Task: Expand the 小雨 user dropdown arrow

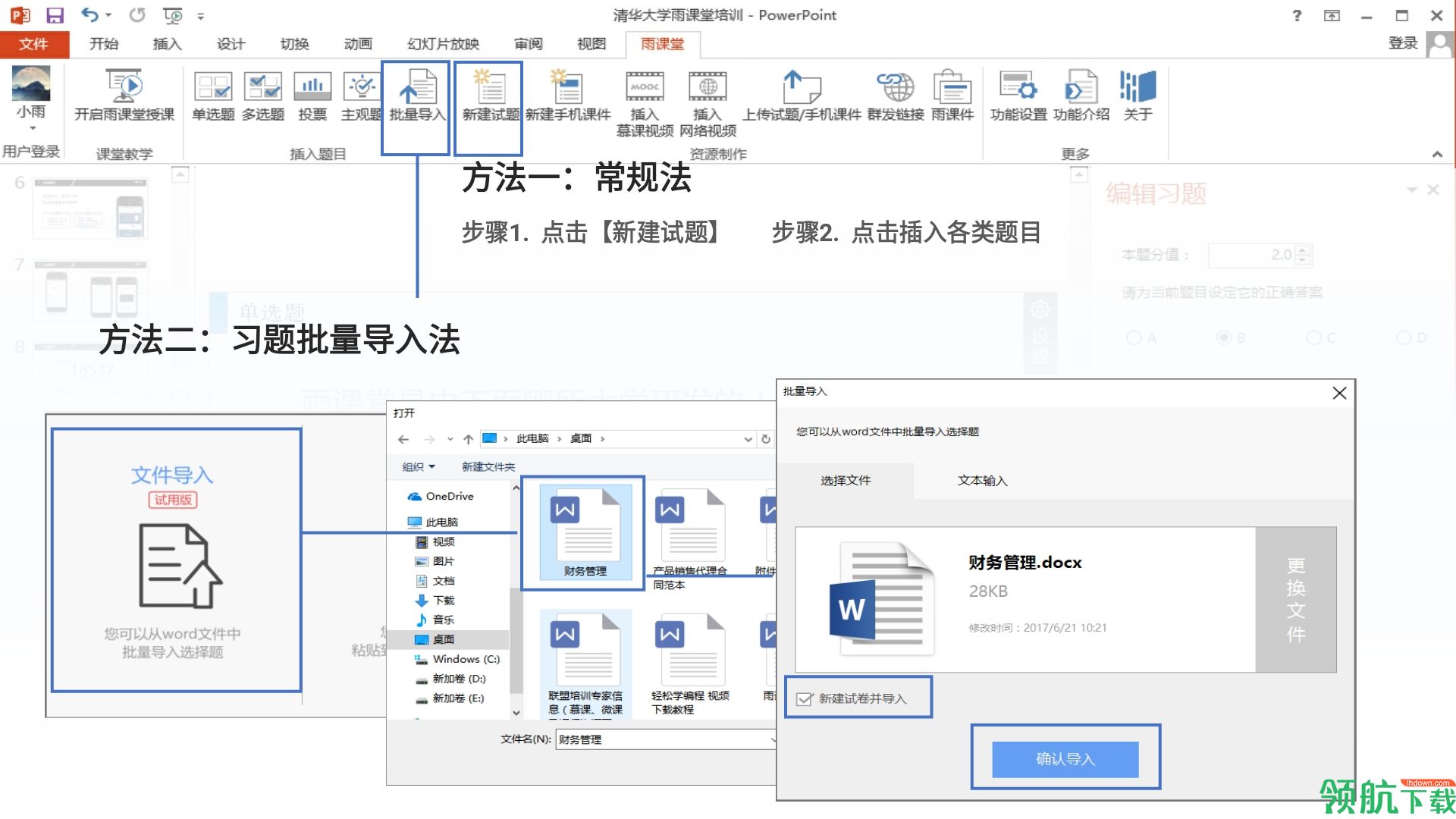Action: pos(32,128)
